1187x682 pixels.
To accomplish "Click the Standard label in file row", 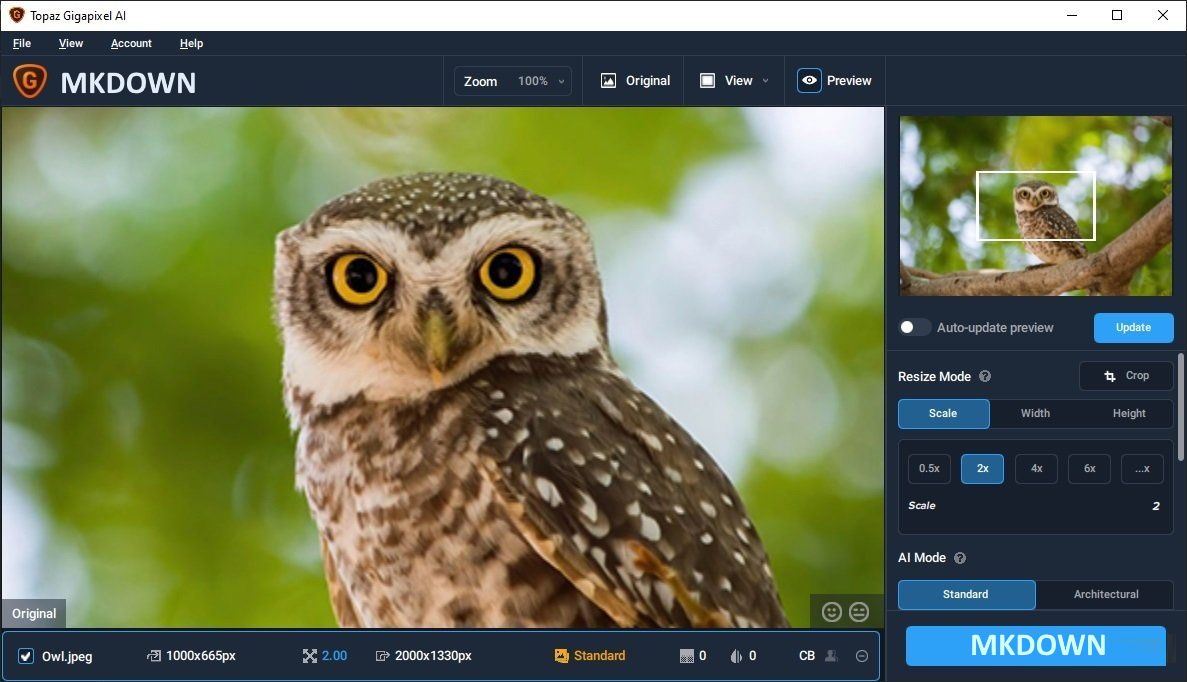I will 600,656.
